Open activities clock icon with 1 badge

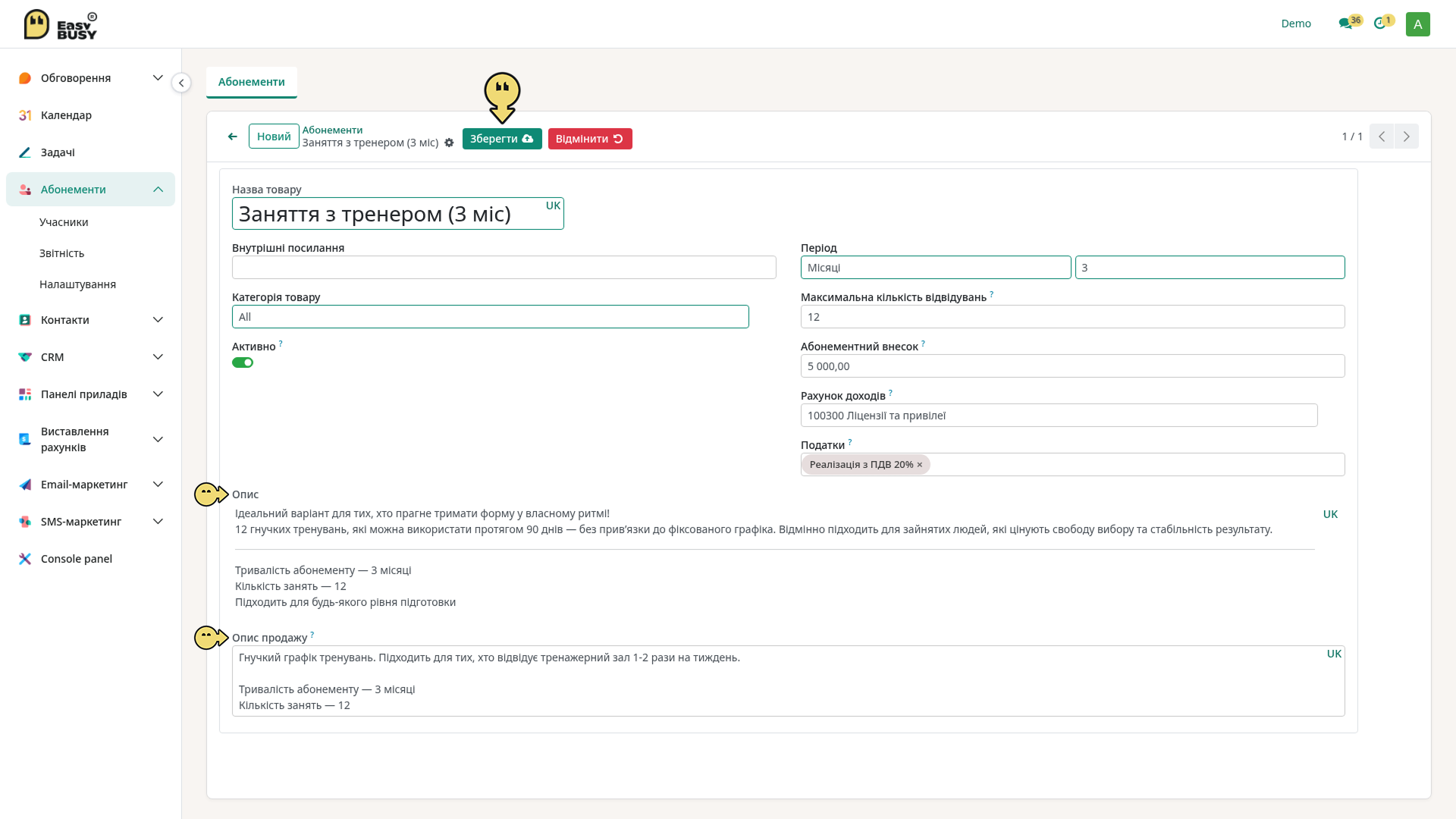point(1379,24)
